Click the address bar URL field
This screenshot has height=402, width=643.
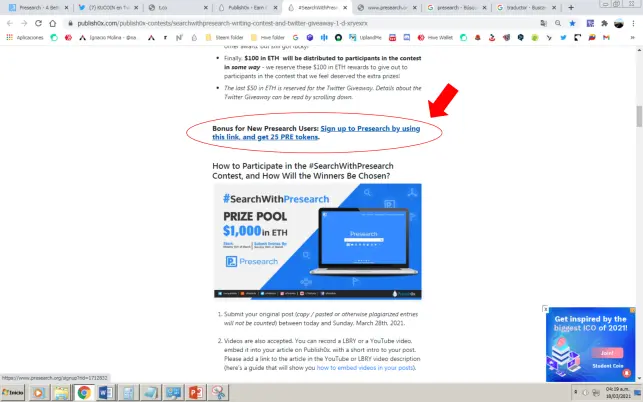point(303,23)
